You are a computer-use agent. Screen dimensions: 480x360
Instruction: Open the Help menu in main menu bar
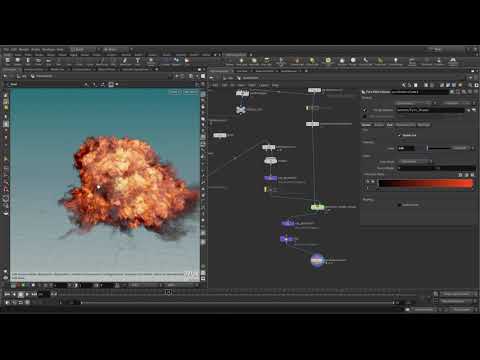60,49
